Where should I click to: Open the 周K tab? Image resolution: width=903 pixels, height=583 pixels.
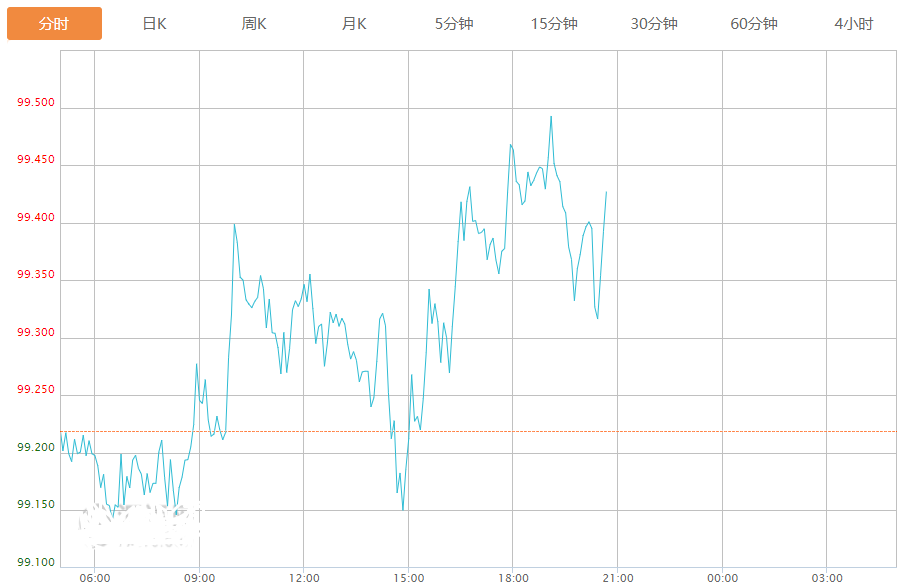254,23
